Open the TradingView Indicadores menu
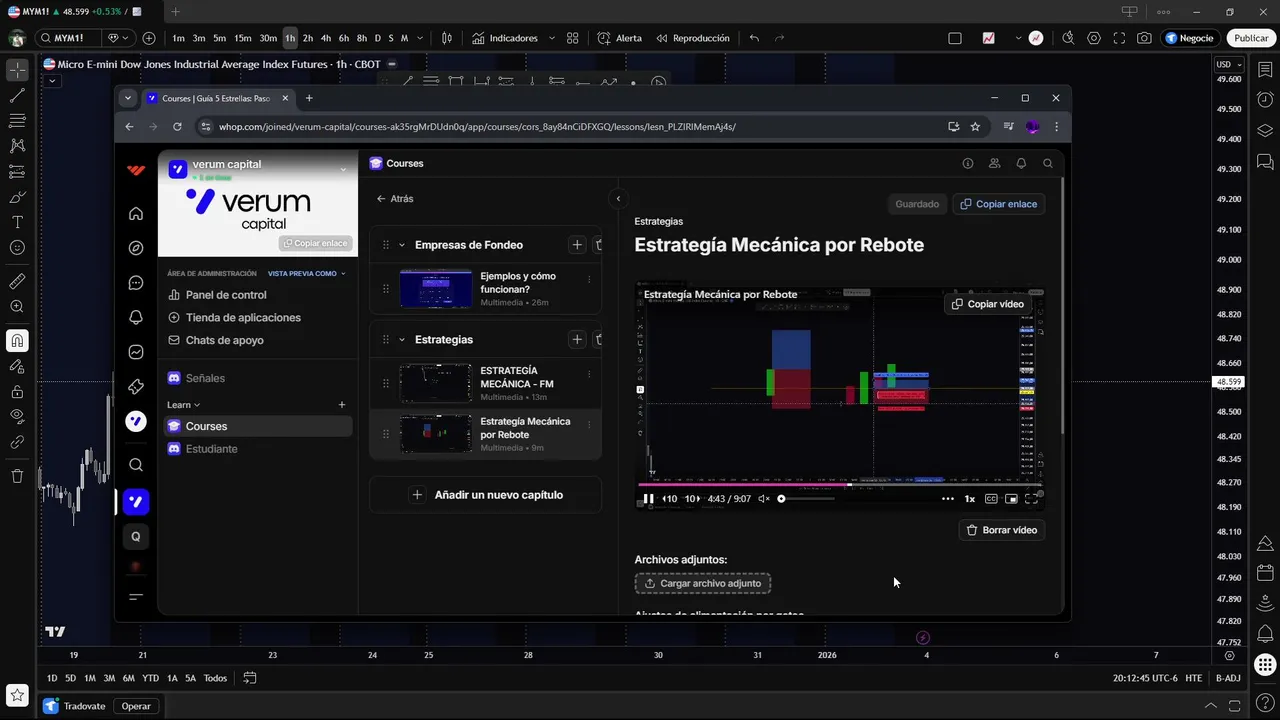 tap(506, 38)
